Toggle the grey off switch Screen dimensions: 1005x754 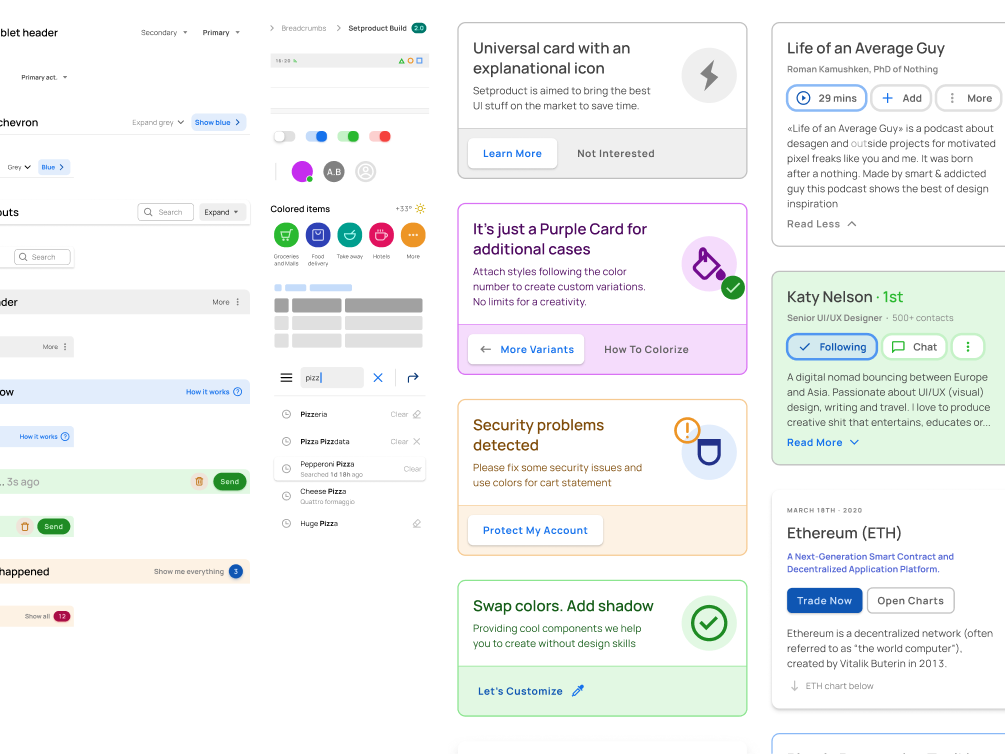284,137
